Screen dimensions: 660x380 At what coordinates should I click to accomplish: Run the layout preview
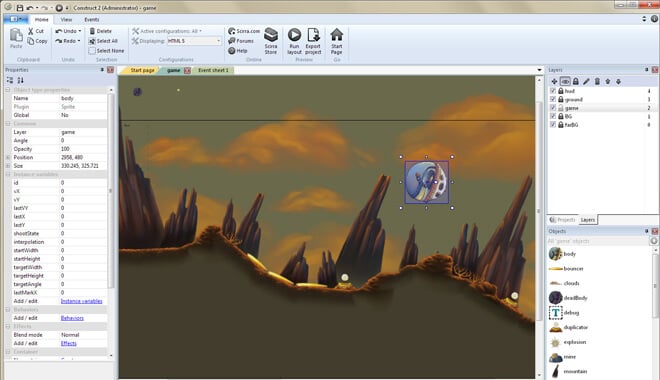click(x=294, y=41)
